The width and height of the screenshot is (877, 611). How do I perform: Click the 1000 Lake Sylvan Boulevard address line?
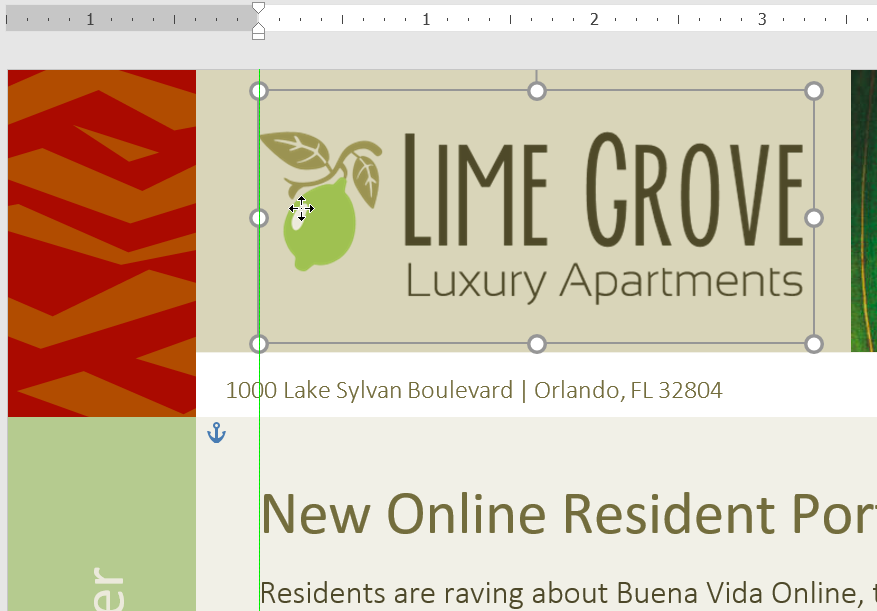pyautogui.click(x=473, y=390)
